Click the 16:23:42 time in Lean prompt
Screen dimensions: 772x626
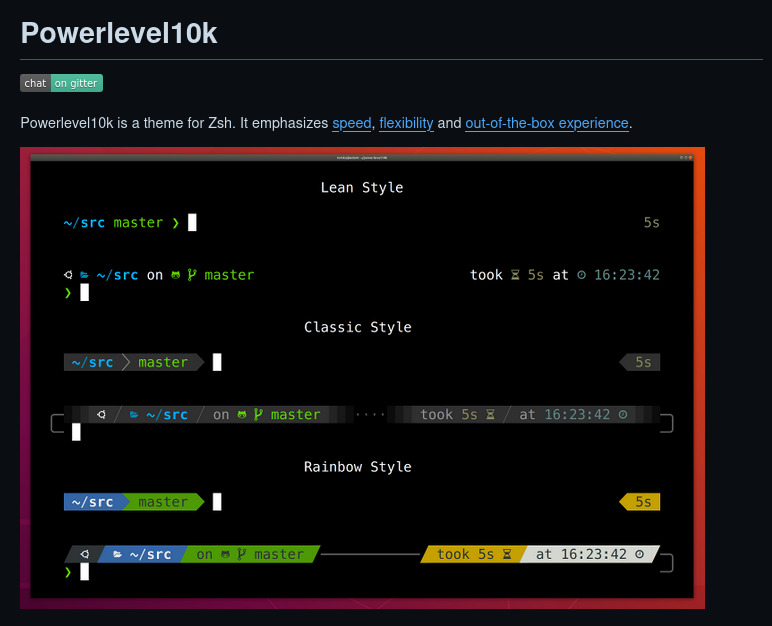[x=627, y=275]
